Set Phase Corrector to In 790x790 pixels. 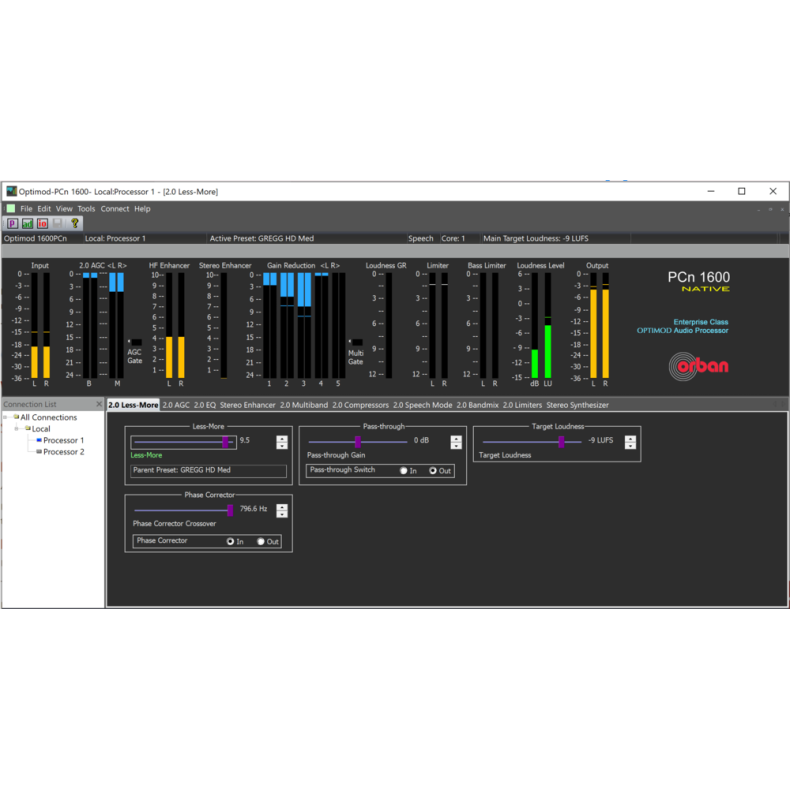tap(230, 541)
